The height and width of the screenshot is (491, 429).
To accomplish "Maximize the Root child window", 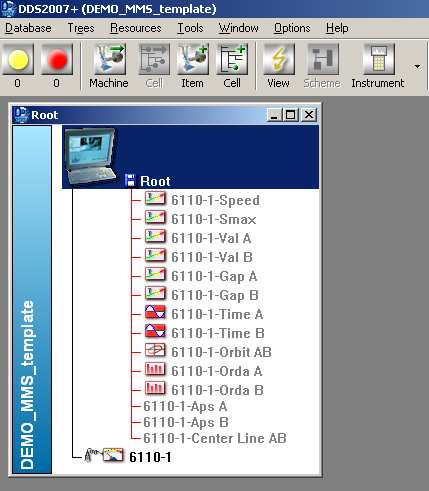I will [x=290, y=115].
